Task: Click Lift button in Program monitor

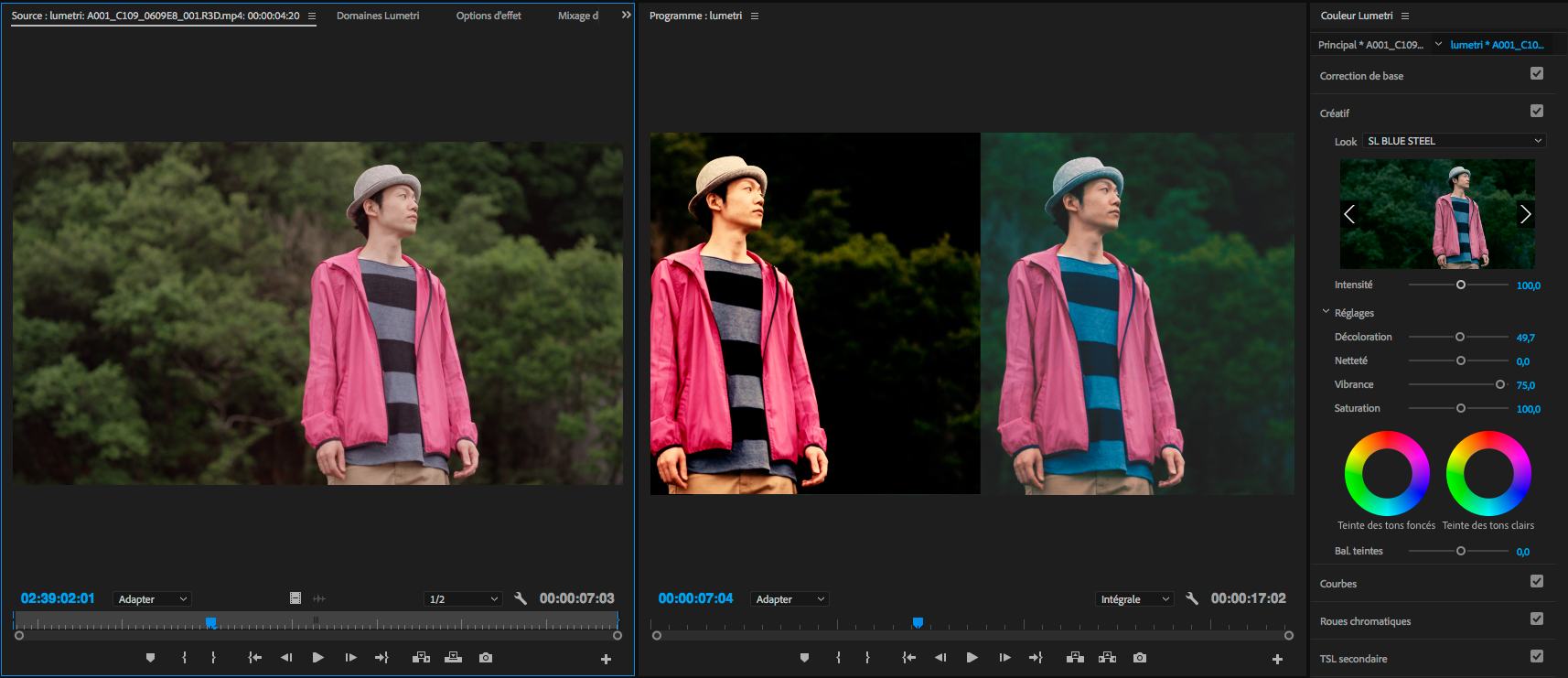Action: click(1075, 658)
